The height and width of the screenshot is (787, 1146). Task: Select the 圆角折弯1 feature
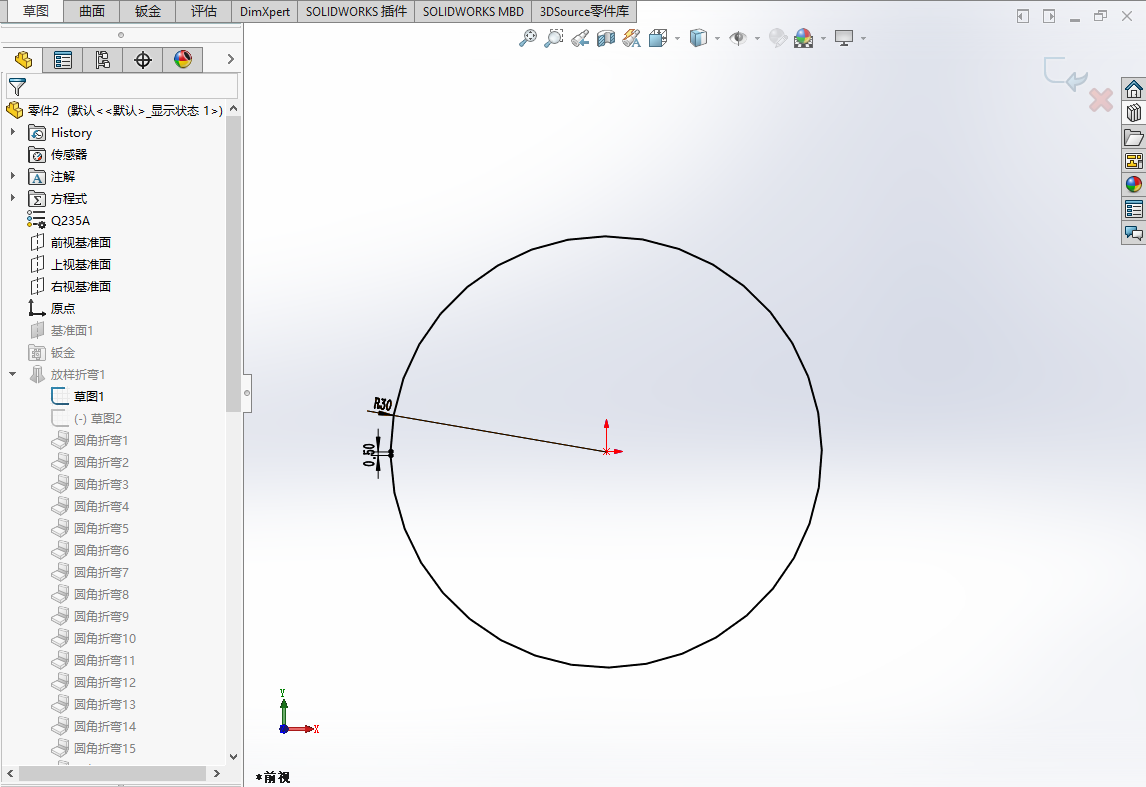click(x=90, y=441)
